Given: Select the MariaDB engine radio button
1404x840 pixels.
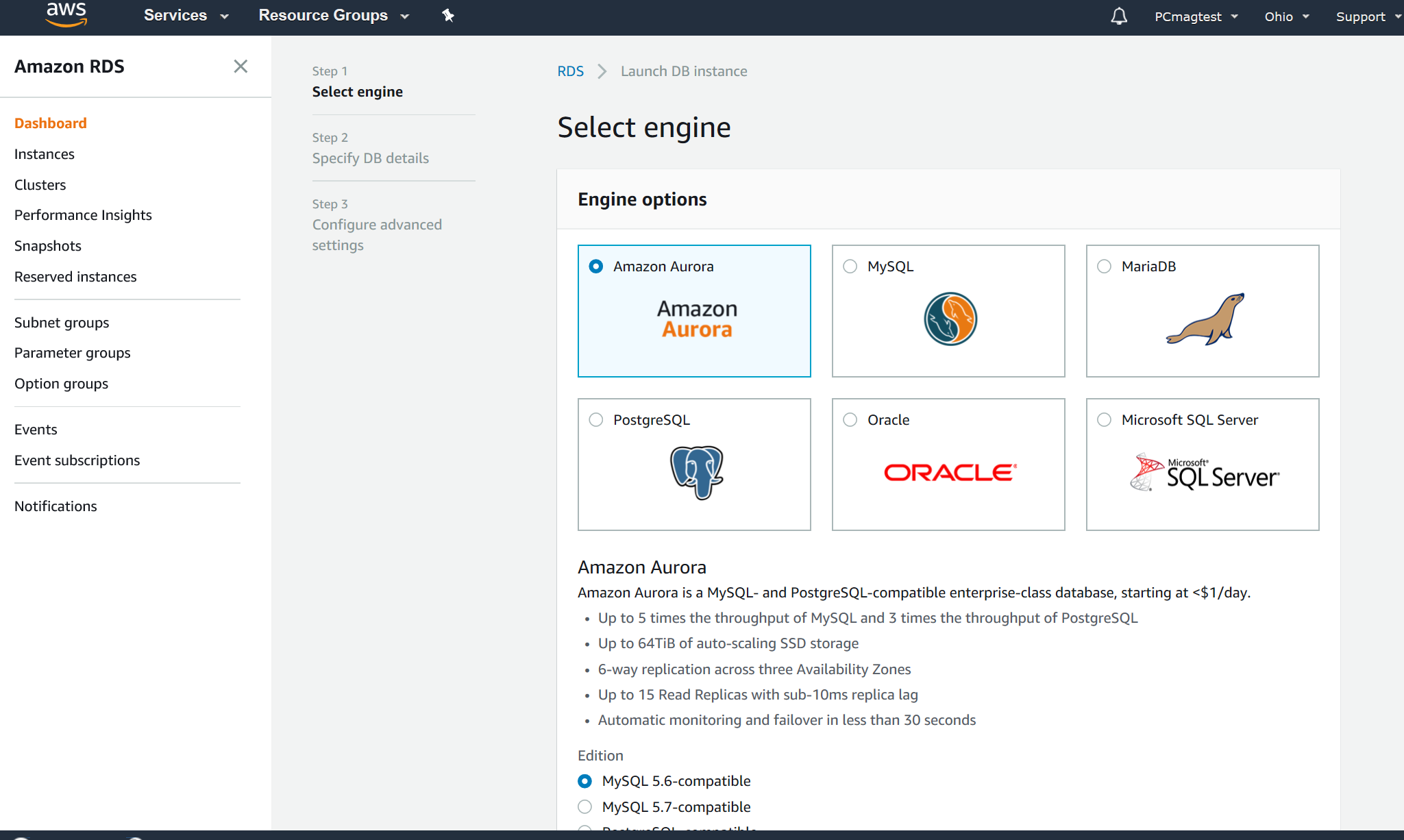Looking at the screenshot, I should click(x=1105, y=267).
